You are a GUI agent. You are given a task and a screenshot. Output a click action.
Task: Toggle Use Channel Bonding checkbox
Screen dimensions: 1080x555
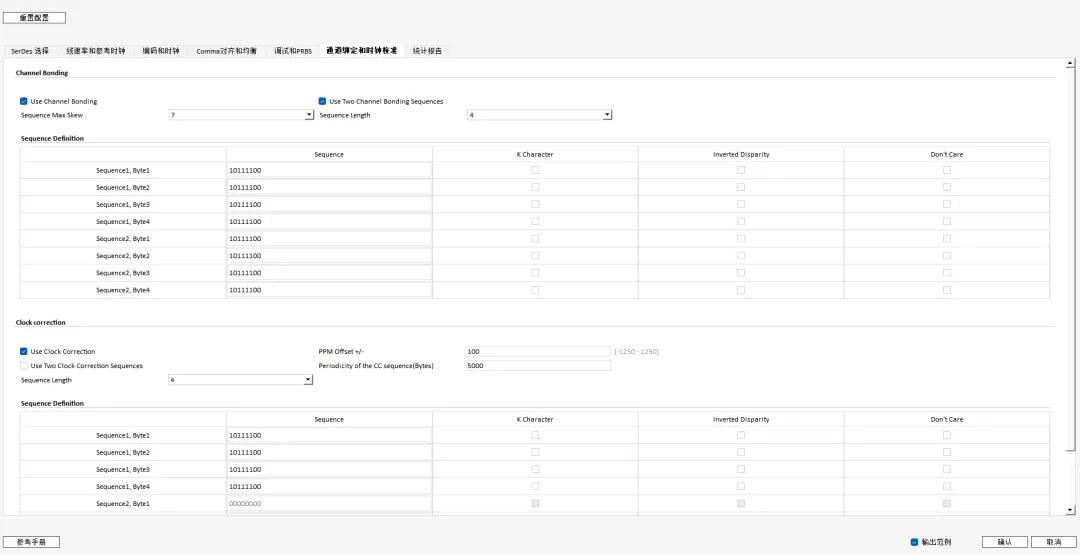[x=23, y=101]
